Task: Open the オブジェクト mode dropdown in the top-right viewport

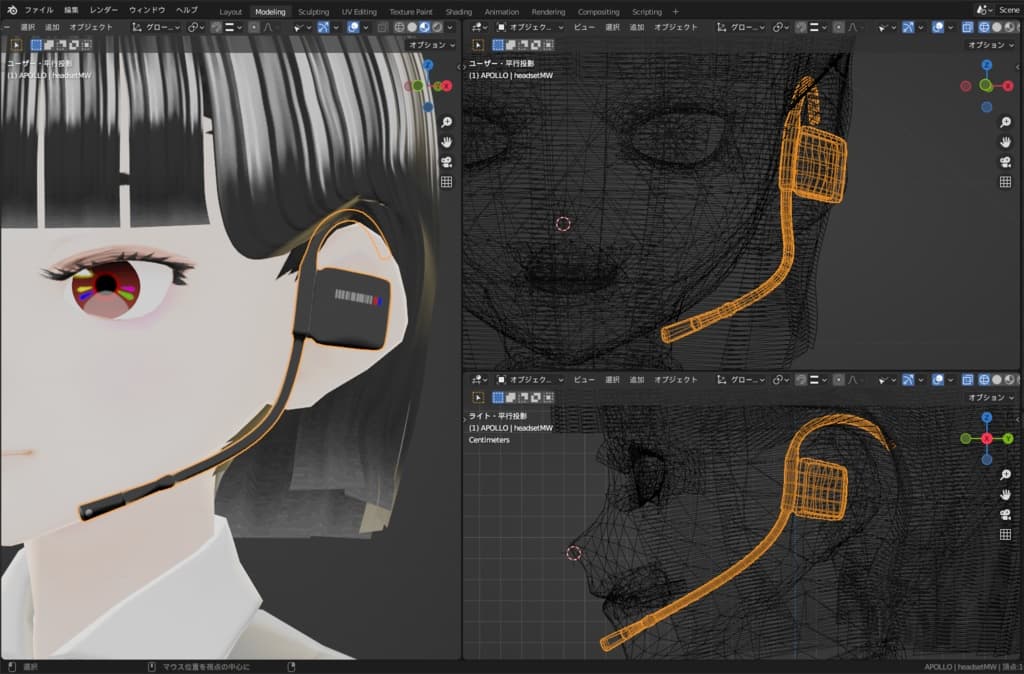Action: (x=531, y=27)
